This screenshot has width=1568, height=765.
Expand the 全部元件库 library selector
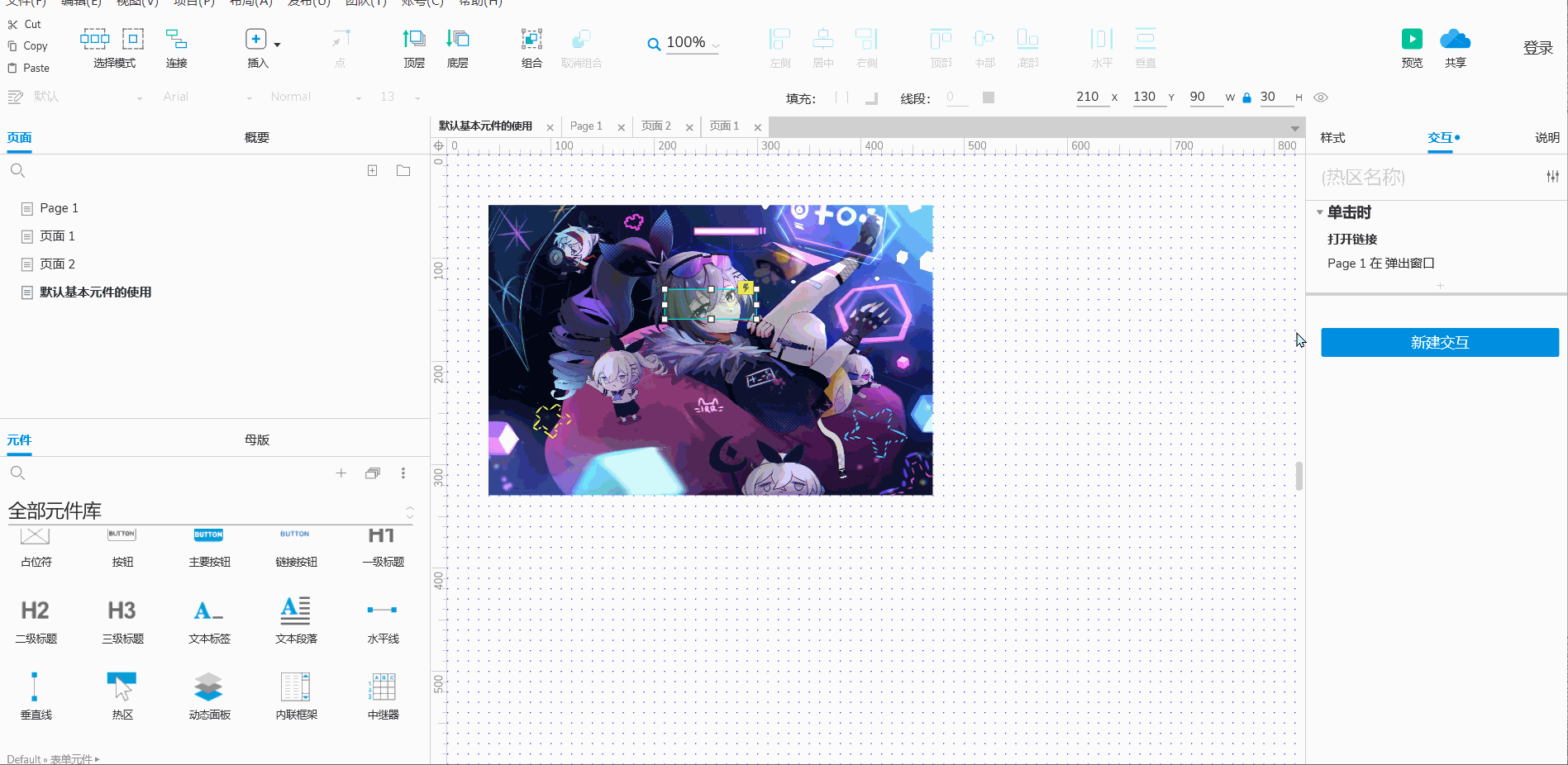(x=410, y=511)
